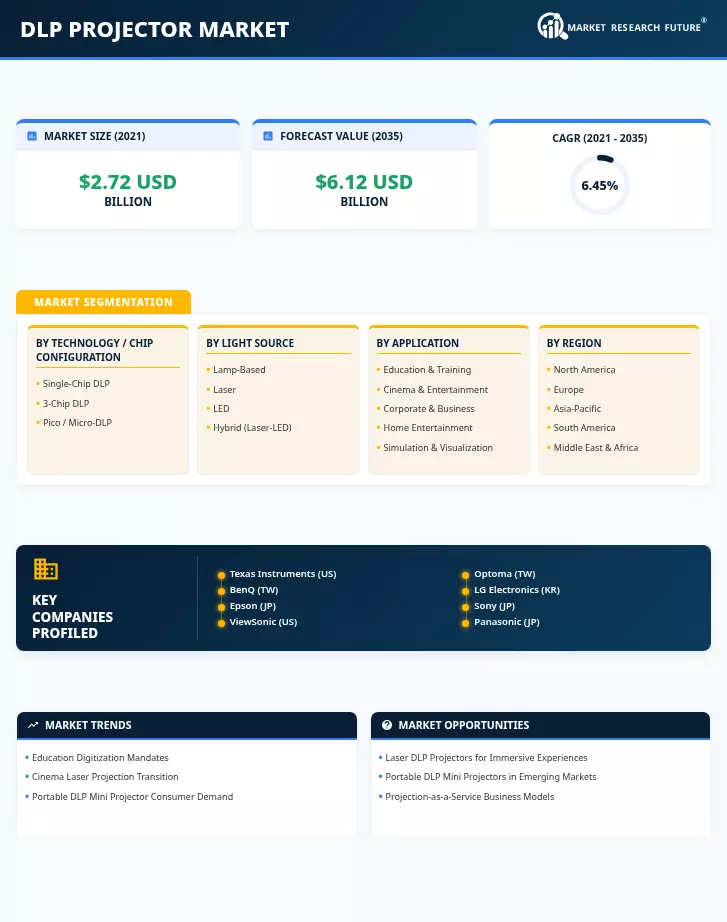Click the By Technology / Chip Configuration heading
727x922 pixels.
95,350
